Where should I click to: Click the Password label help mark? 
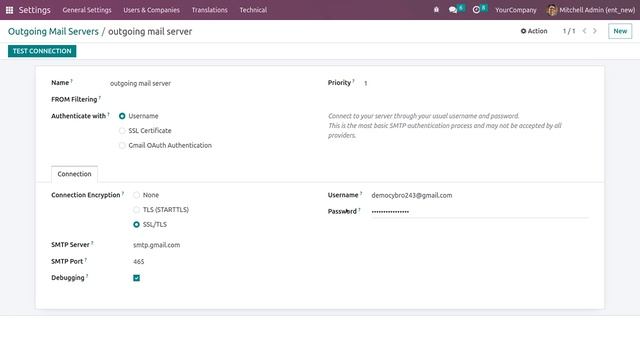pyautogui.click(x=359, y=210)
